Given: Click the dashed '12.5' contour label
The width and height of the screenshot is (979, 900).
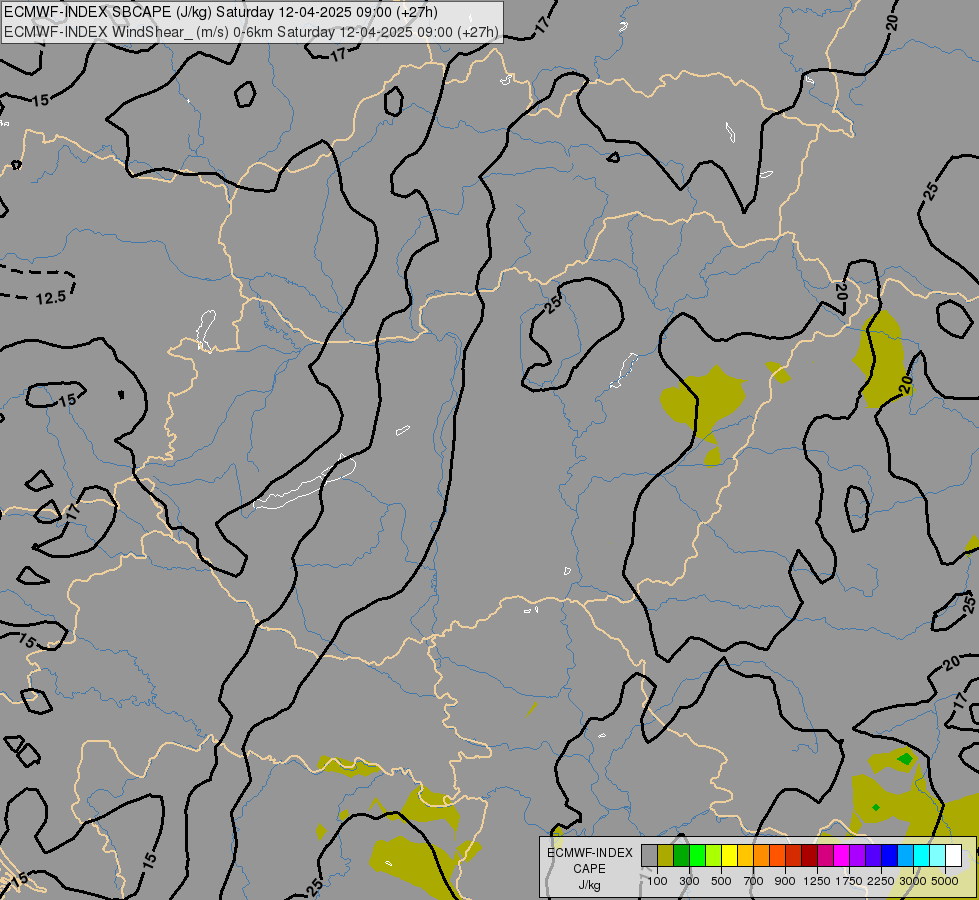Looking at the screenshot, I should (51, 298).
